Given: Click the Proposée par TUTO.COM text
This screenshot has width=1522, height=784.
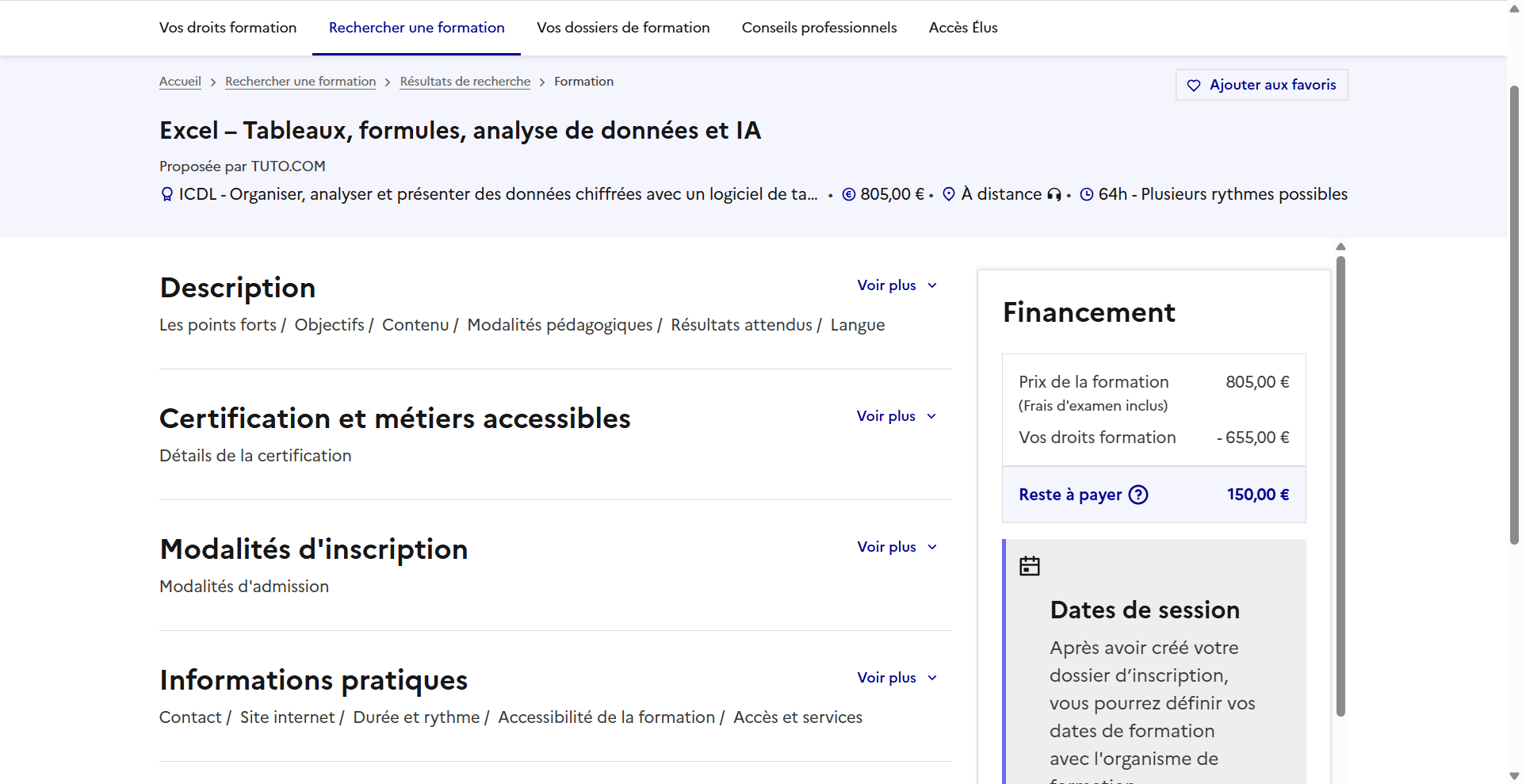Looking at the screenshot, I should (243, 166).
